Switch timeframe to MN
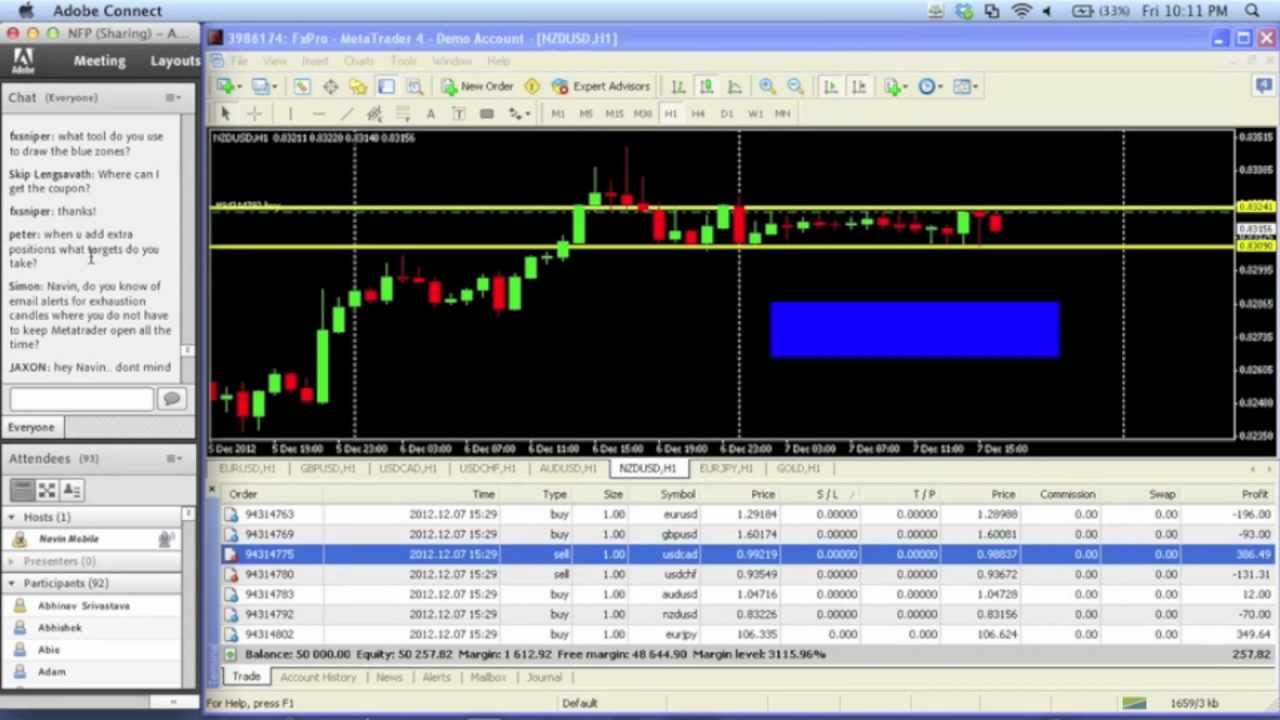 click(782, 113)
